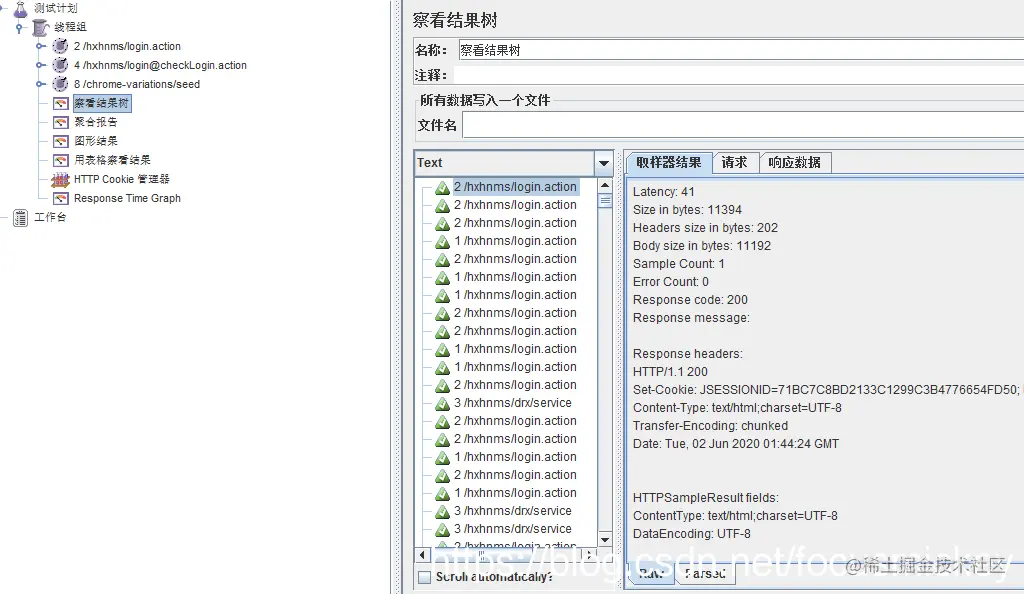This screenshot has width=1024, height=594.
Task: Switch to the 取样器结果 tab
Action: 669,163
